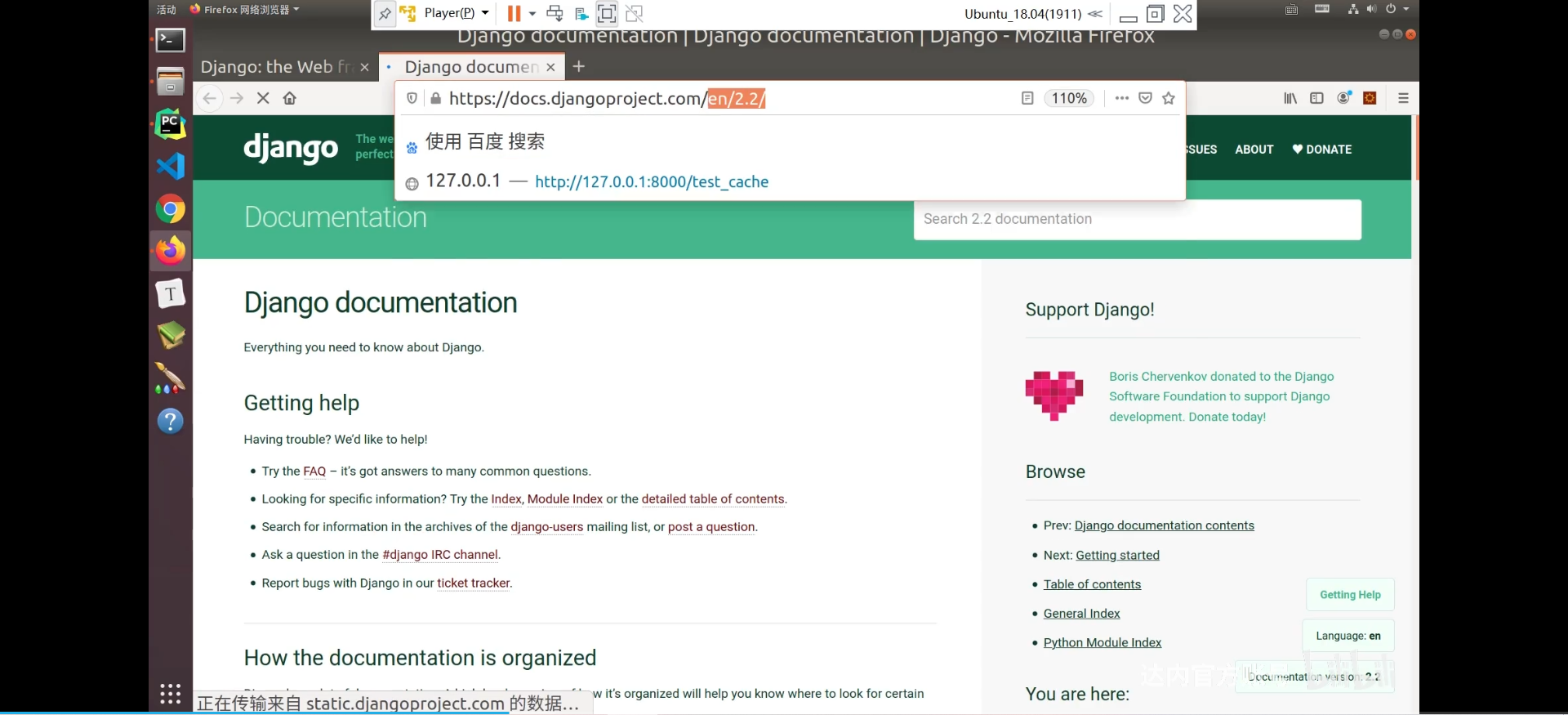Open the ABOUT navigation link

click(x=1254, y=150)
